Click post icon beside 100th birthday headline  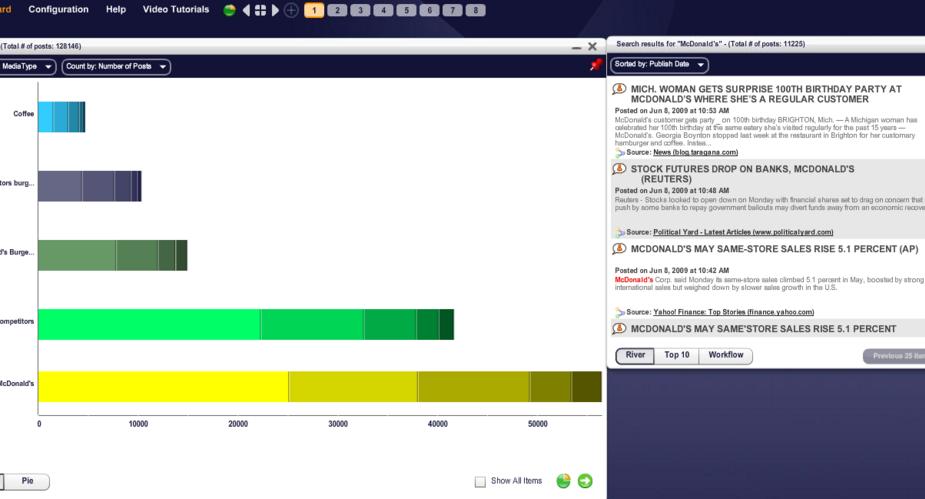[x=619, y=89]
